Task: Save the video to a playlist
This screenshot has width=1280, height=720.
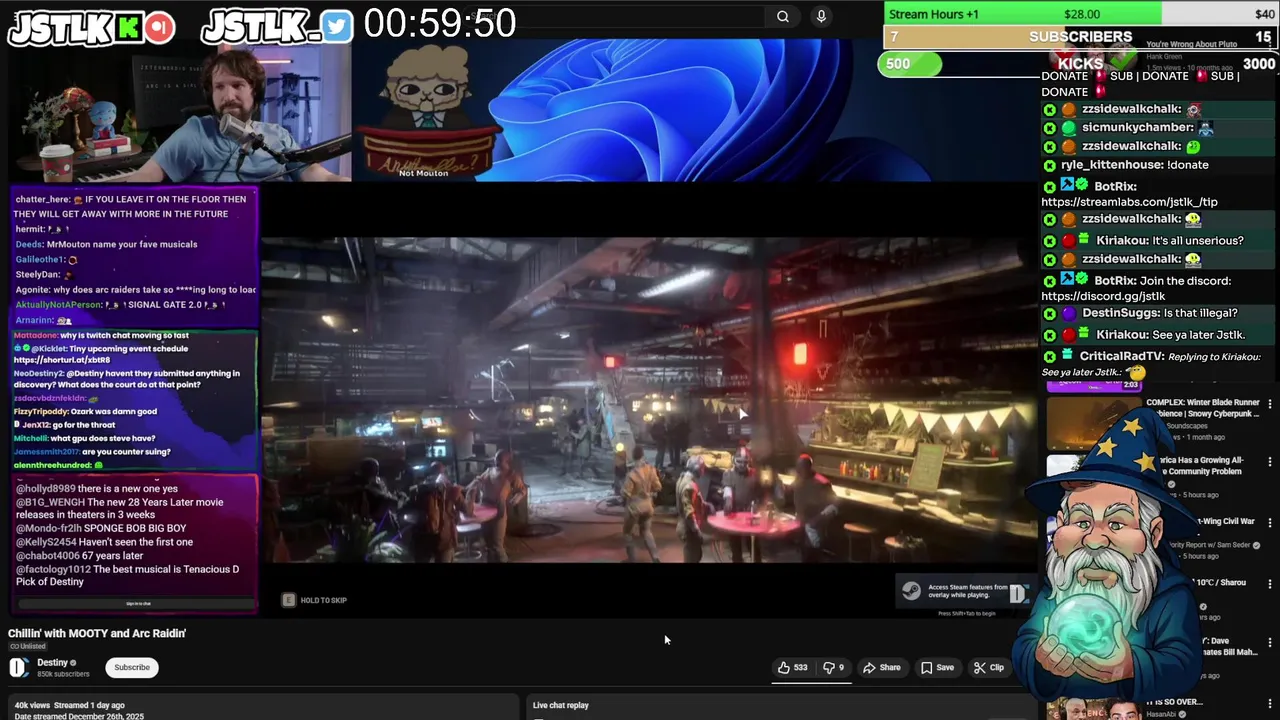Action: 936,667
